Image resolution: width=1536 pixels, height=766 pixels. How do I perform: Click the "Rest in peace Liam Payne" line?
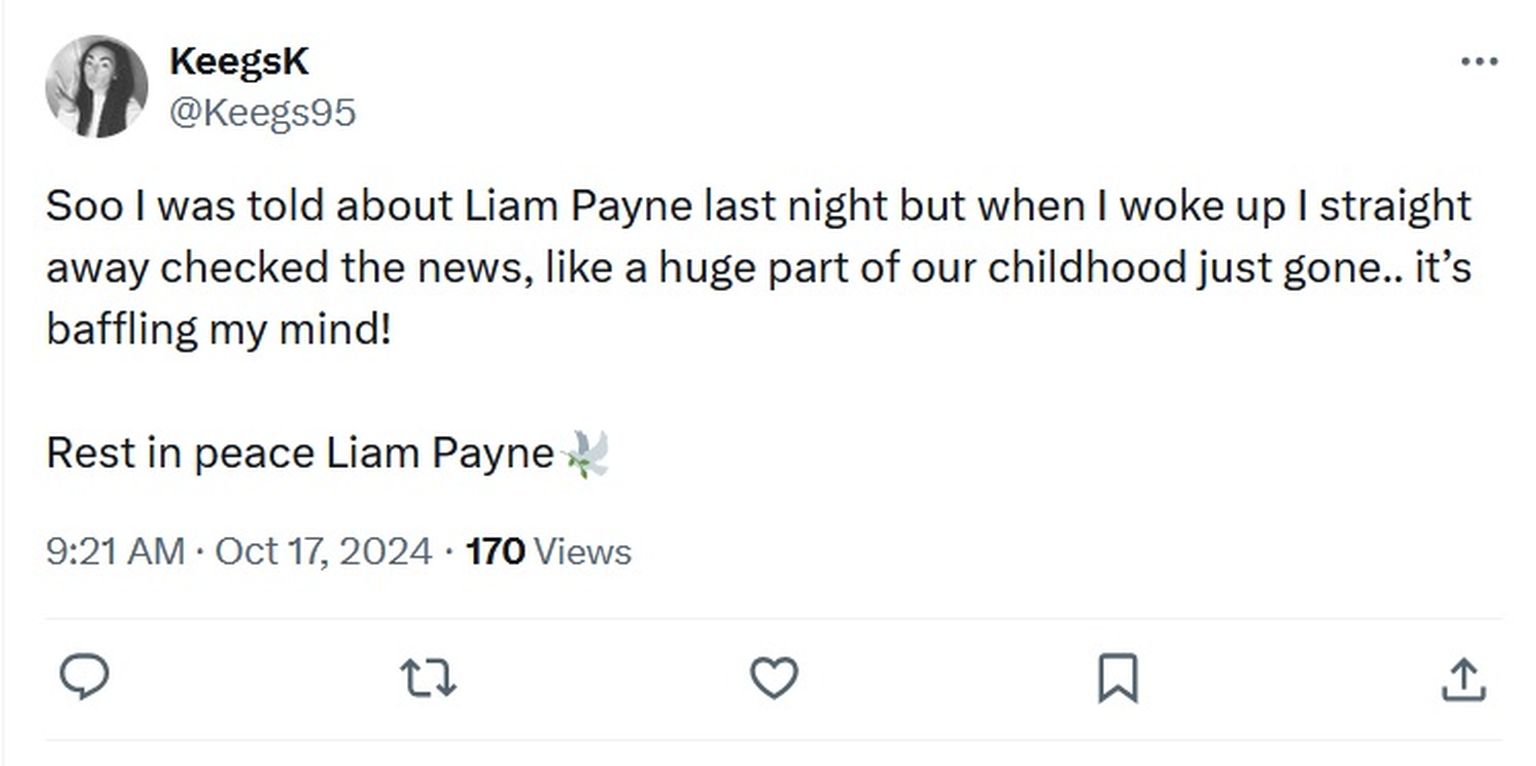pyautogui.click(x=300, y=454)
